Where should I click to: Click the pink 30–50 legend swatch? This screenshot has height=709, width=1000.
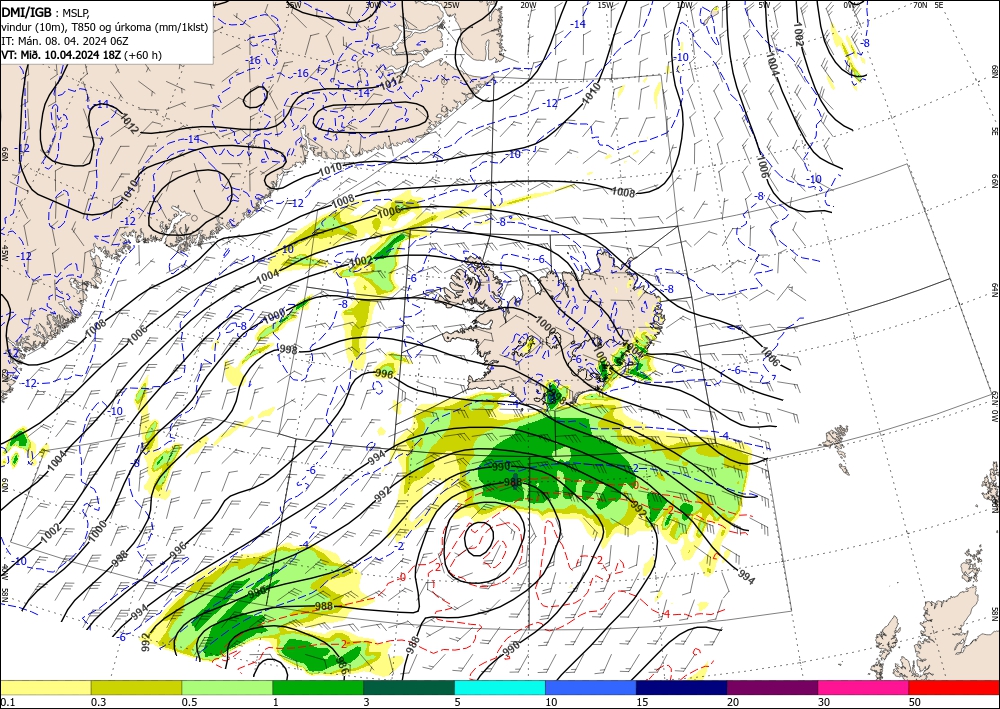864,687
